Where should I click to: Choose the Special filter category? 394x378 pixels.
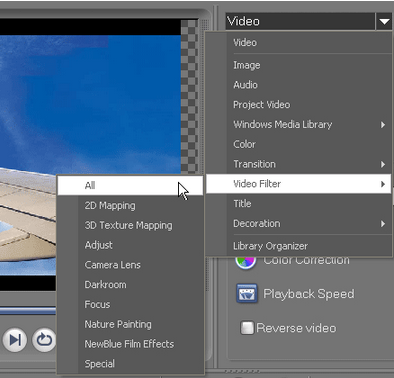(x=130, y=364)
